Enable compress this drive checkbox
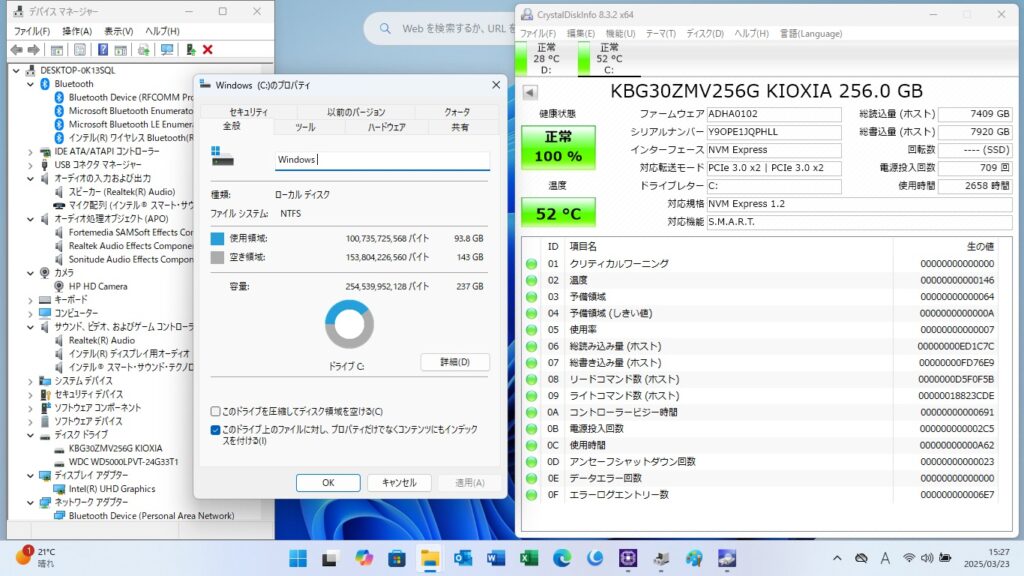1024x576 pixels. click(216, 411)
